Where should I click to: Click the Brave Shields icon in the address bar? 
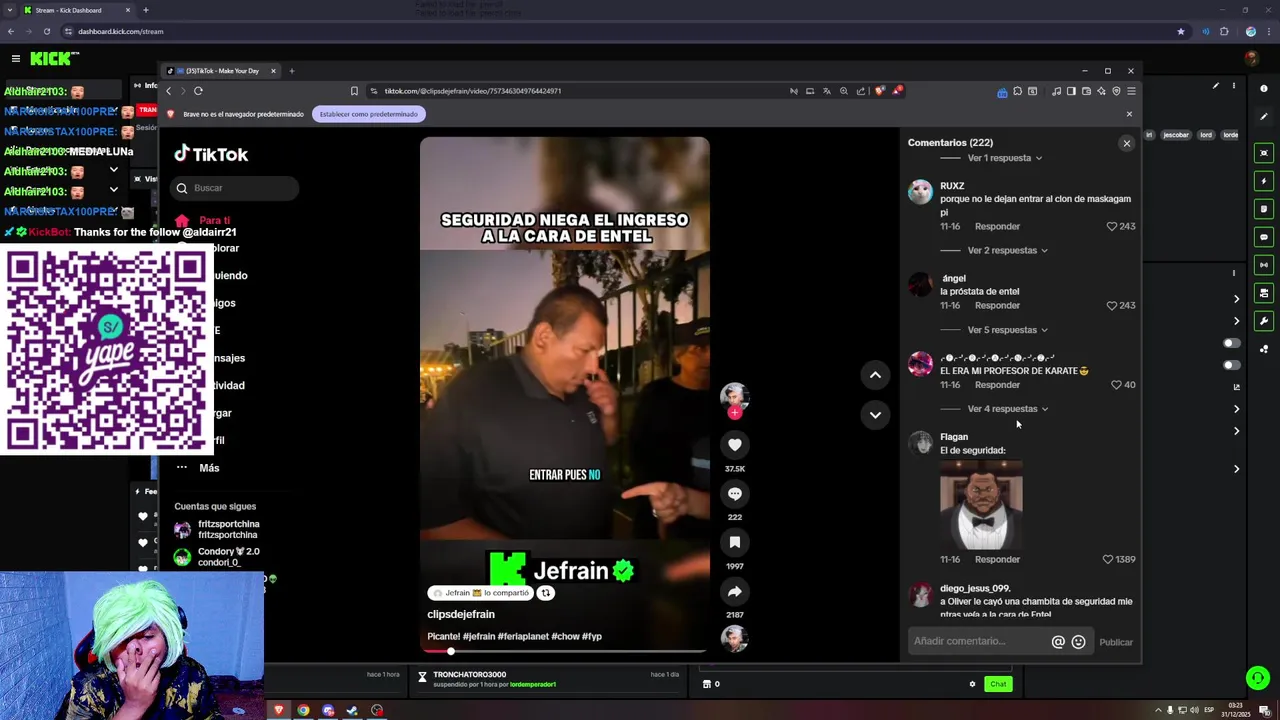click(x=880, y=91)
